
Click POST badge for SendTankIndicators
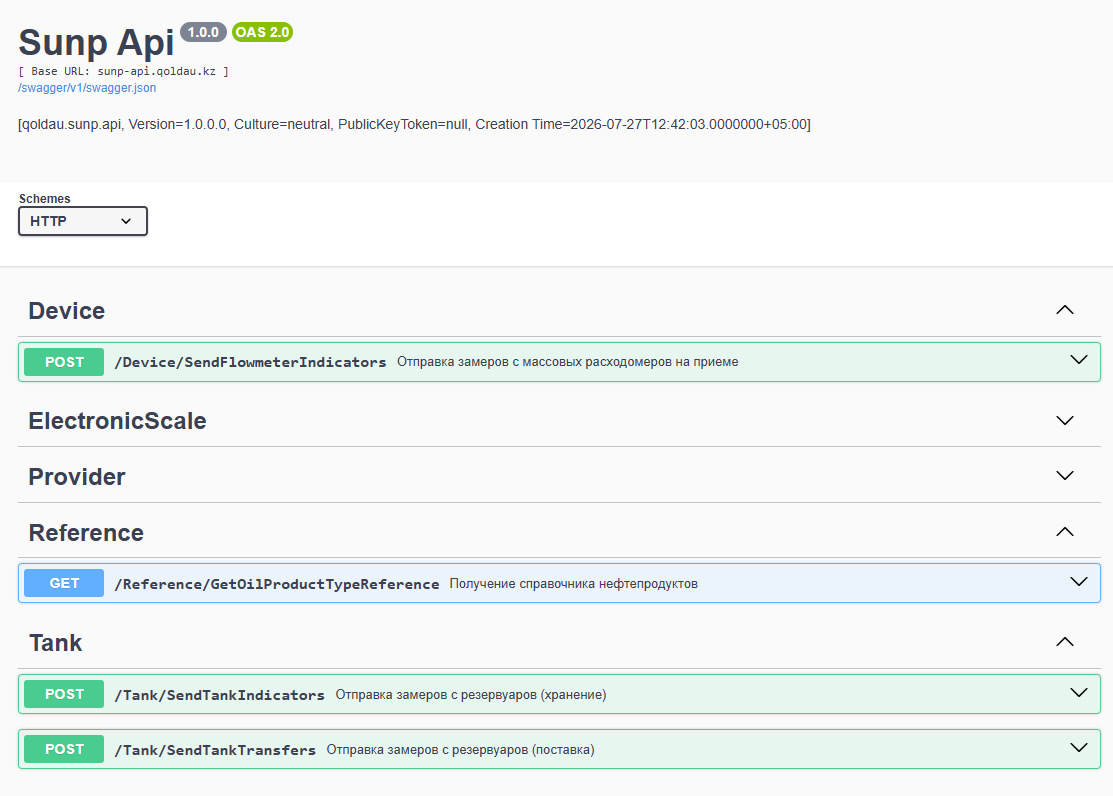click(64, 694)
